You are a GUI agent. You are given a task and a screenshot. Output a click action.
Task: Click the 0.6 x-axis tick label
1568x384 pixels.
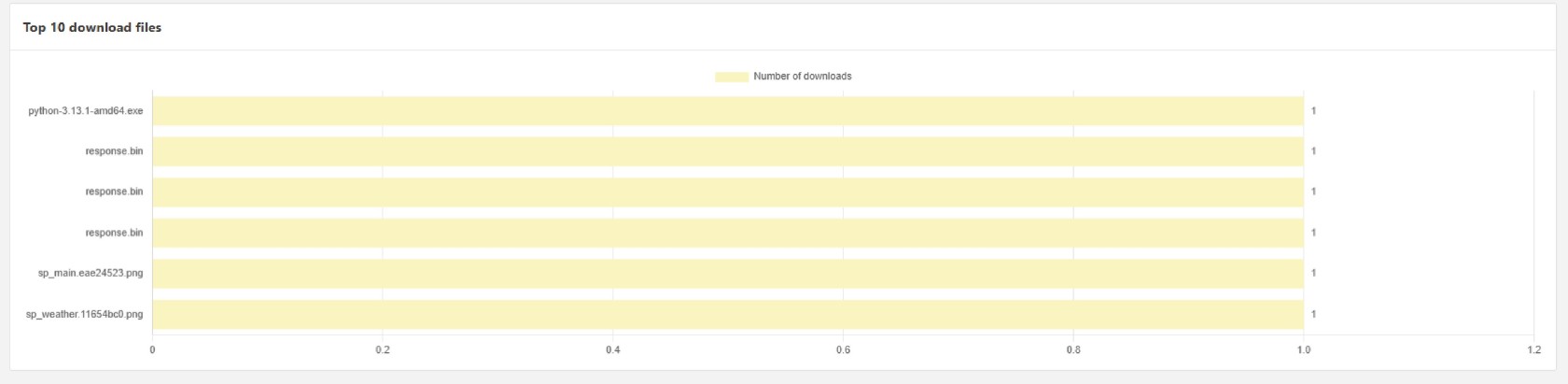(x=843, y=350)
